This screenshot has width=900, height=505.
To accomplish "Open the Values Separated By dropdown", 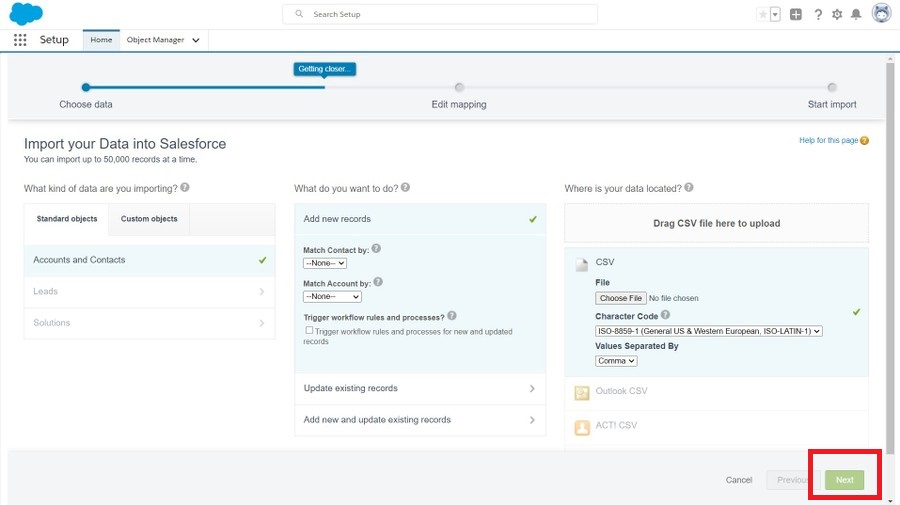I will [616, 361].
